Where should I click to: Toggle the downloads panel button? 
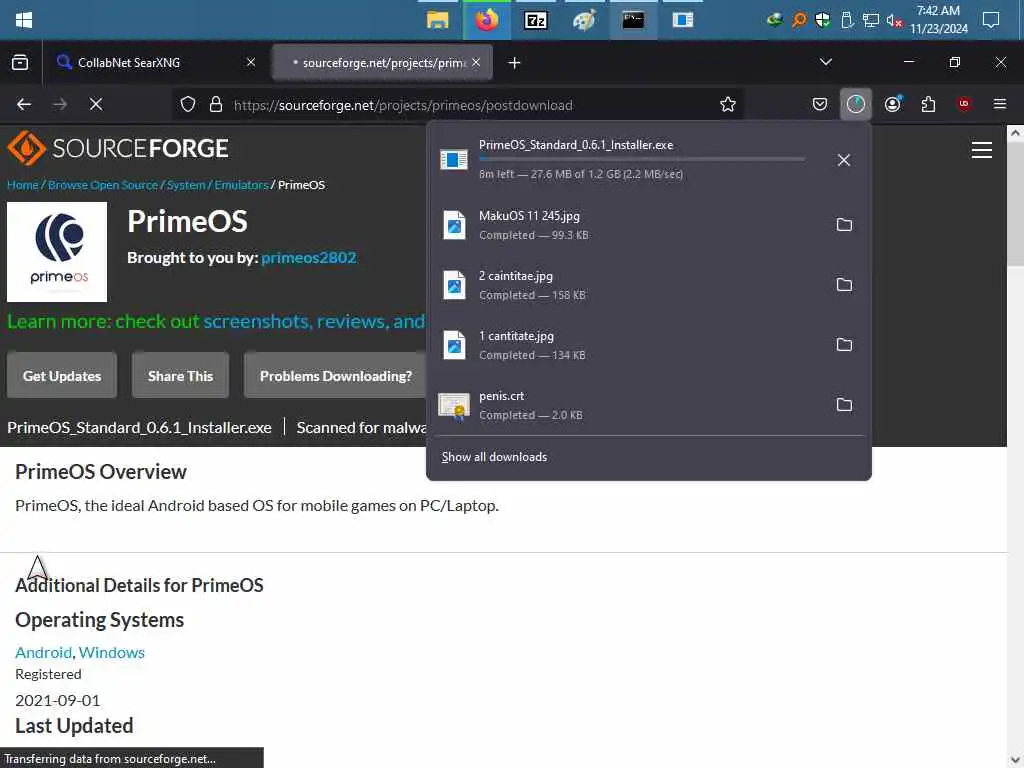[x=856, y=104]
